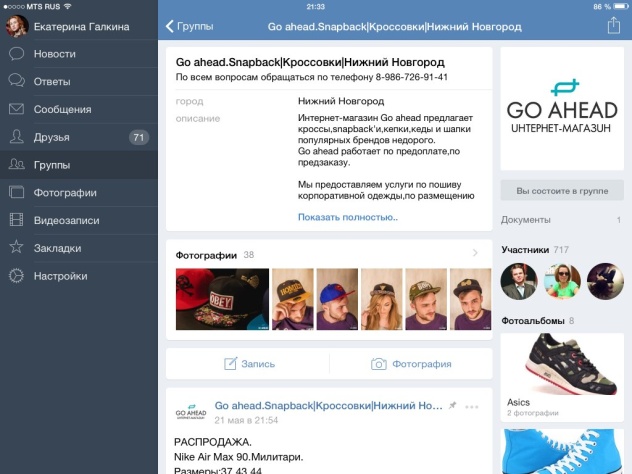632x474 pixels.
Task: Tap the battery indicator in status bar
Action: [x=621, y=6]
